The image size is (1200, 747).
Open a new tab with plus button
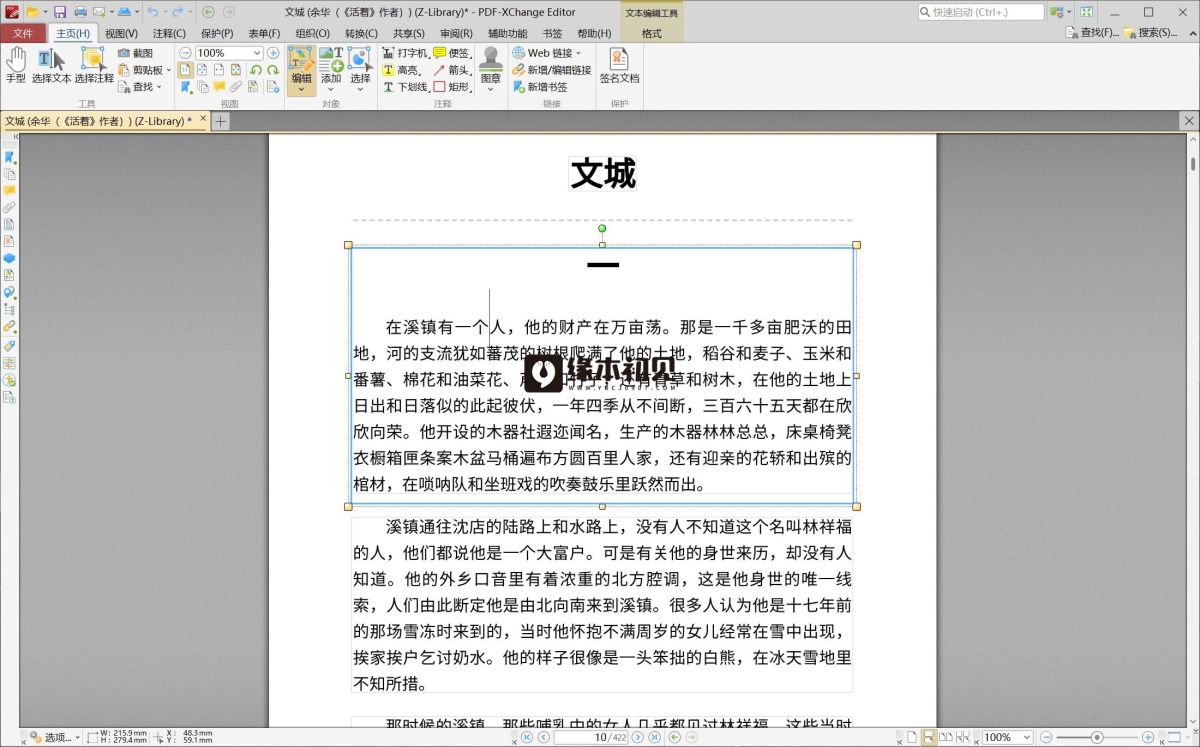221,121
